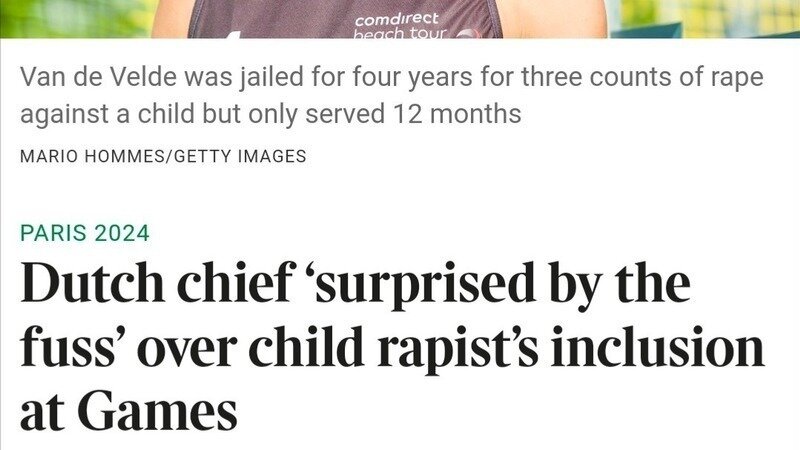The image size is (800, 450).
Task: Open the PARIS 2024 section link
Action: pos(85,234)
